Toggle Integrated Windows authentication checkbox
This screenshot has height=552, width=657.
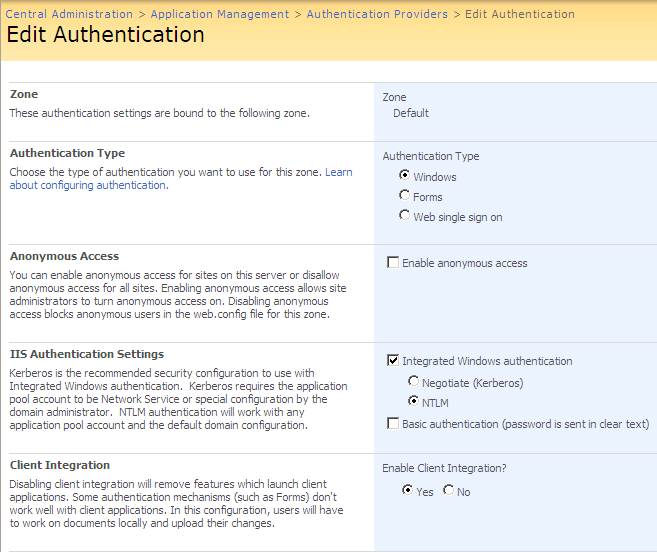coord(393,360)
